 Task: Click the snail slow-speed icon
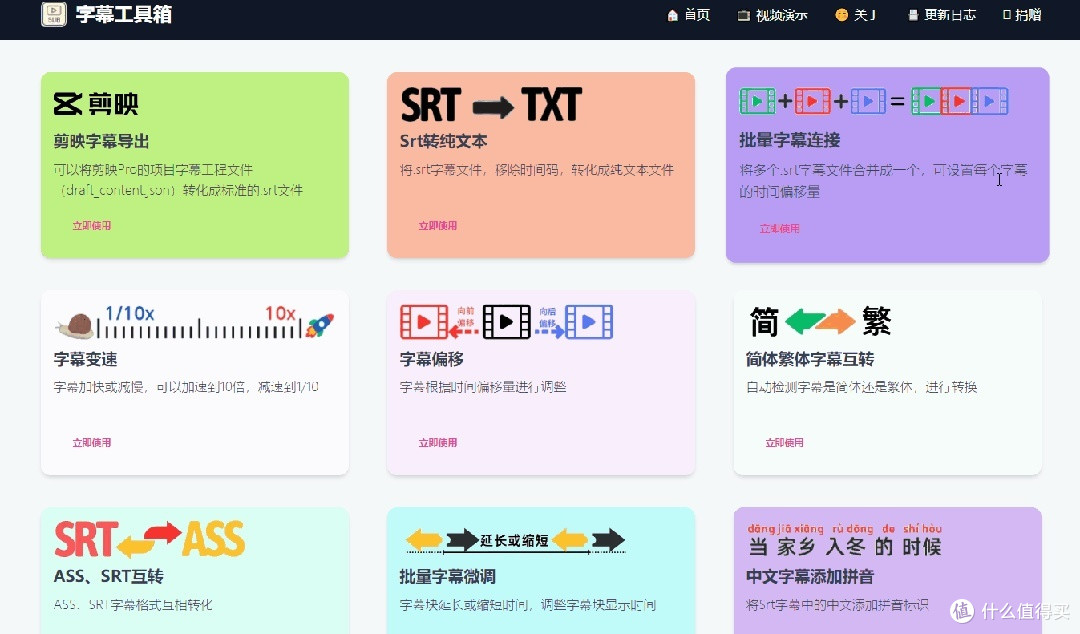76,326
